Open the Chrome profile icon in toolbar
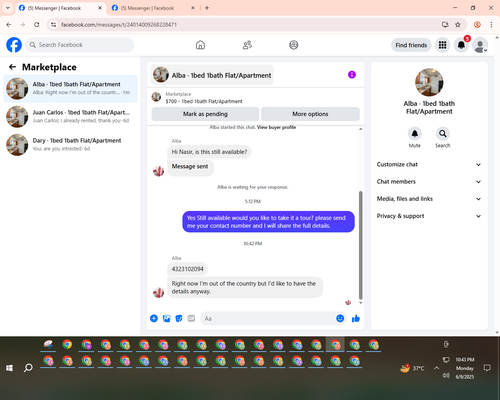 [x=477, y=24]
